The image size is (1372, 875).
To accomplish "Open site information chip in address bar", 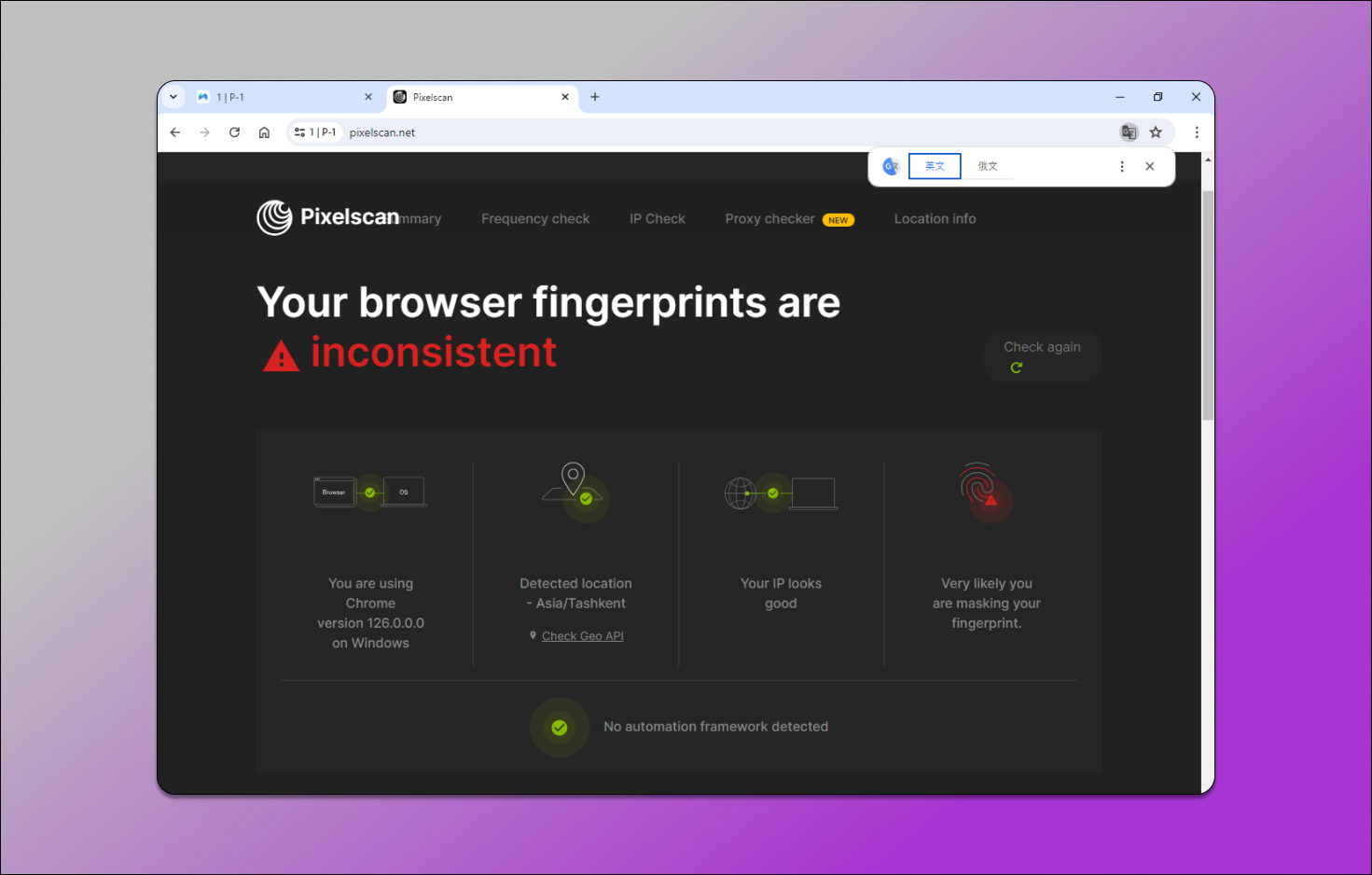I will pos(314,132).
